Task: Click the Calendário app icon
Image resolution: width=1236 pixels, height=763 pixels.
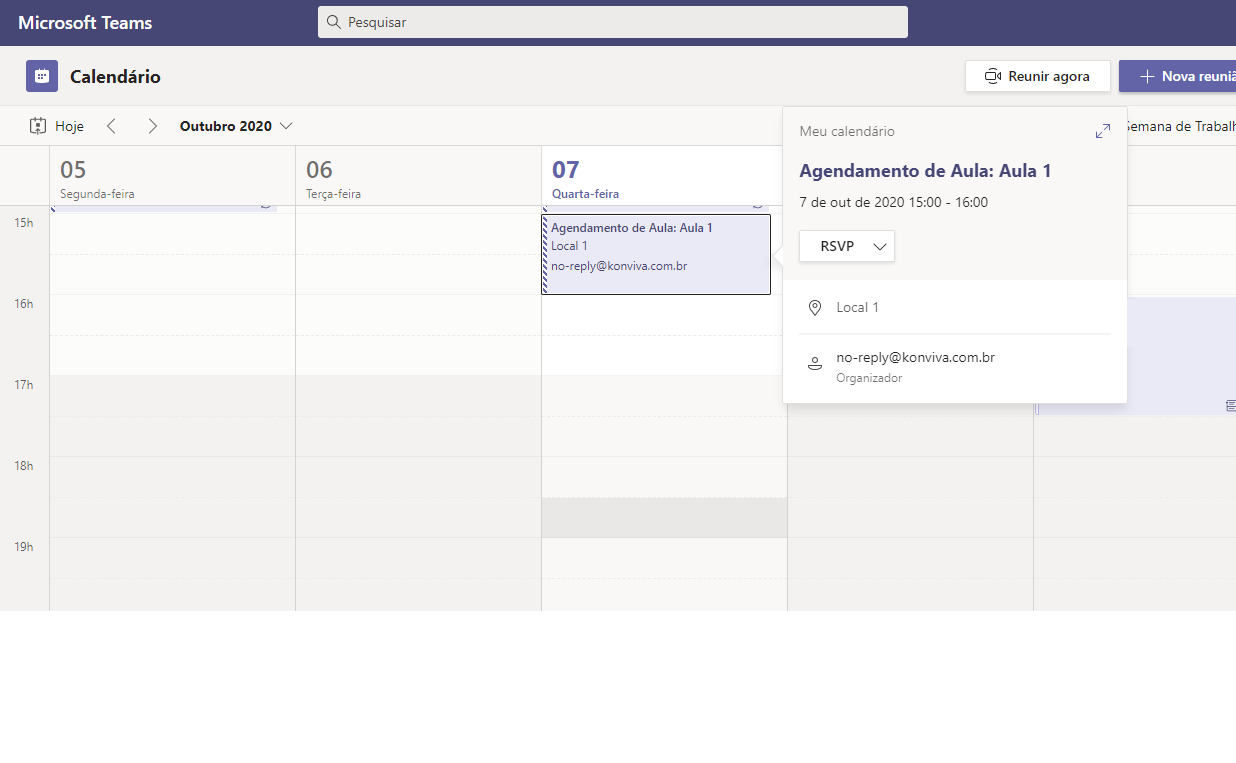Action: (x=42, y=76)
